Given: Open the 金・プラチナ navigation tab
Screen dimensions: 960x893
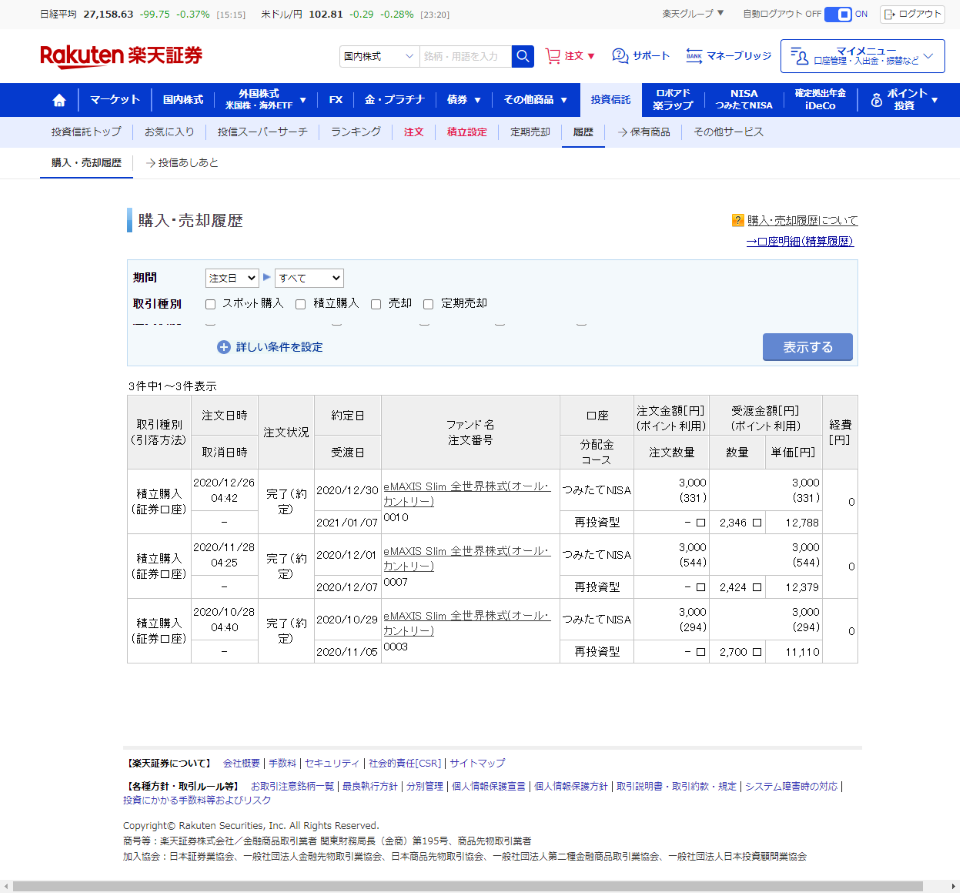Looking at the screenshot, I should pos(394,100).
